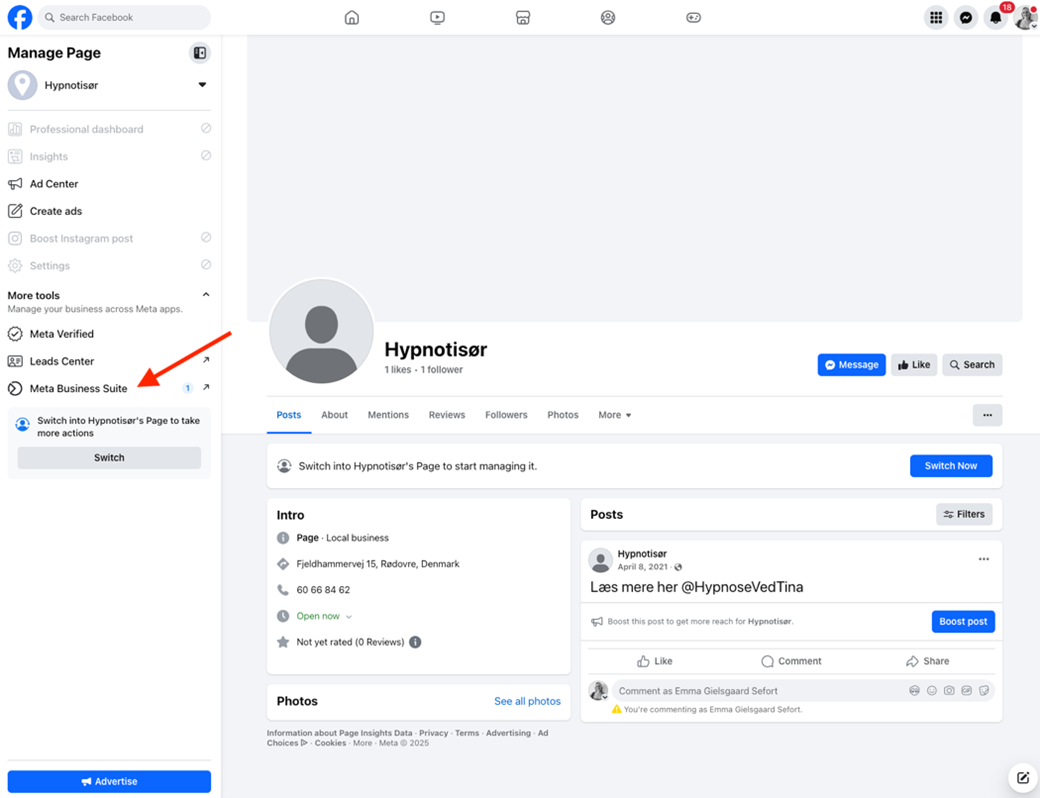Open the Marketplace icon
1040x798 pixels.
coord(523,17)
